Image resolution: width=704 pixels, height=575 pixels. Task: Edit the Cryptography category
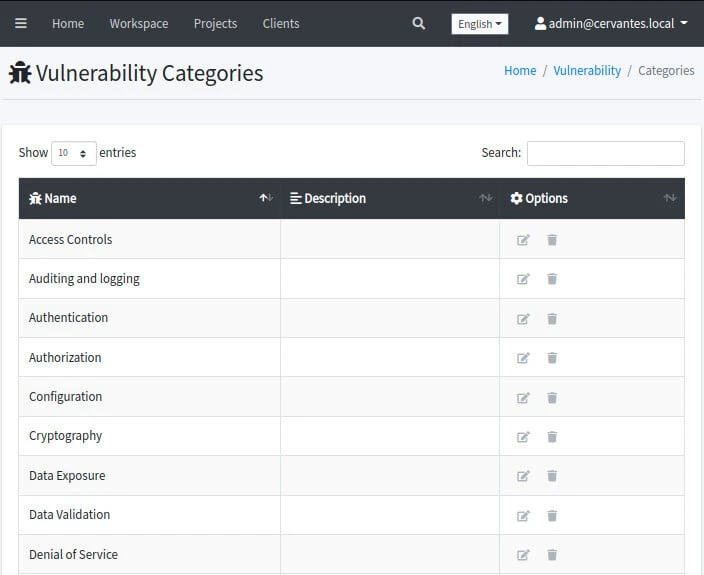point(523,437)
